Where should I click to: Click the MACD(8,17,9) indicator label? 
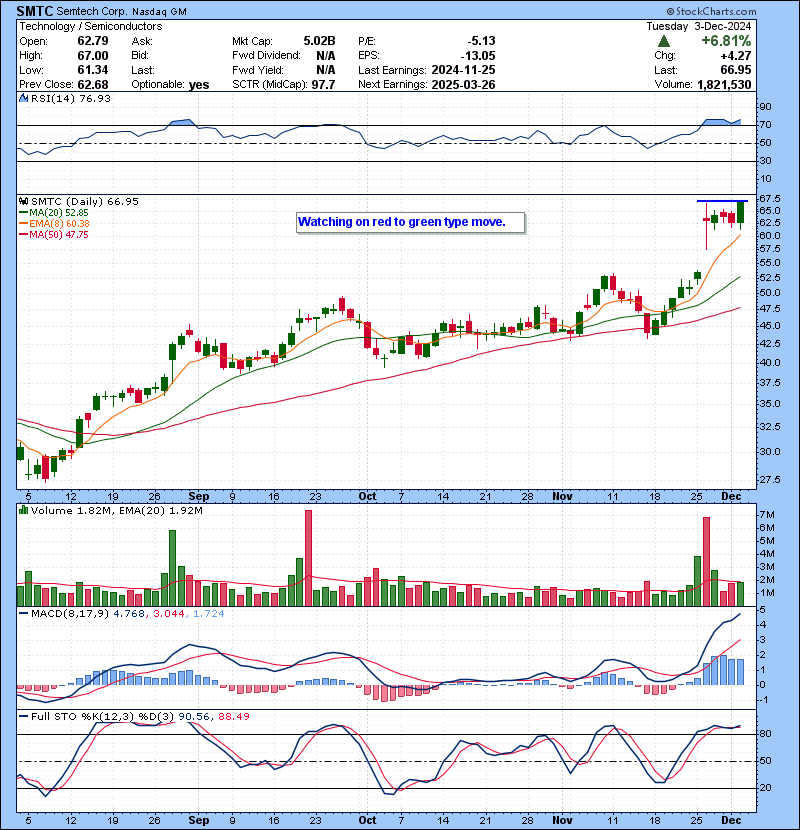(70, 614)
